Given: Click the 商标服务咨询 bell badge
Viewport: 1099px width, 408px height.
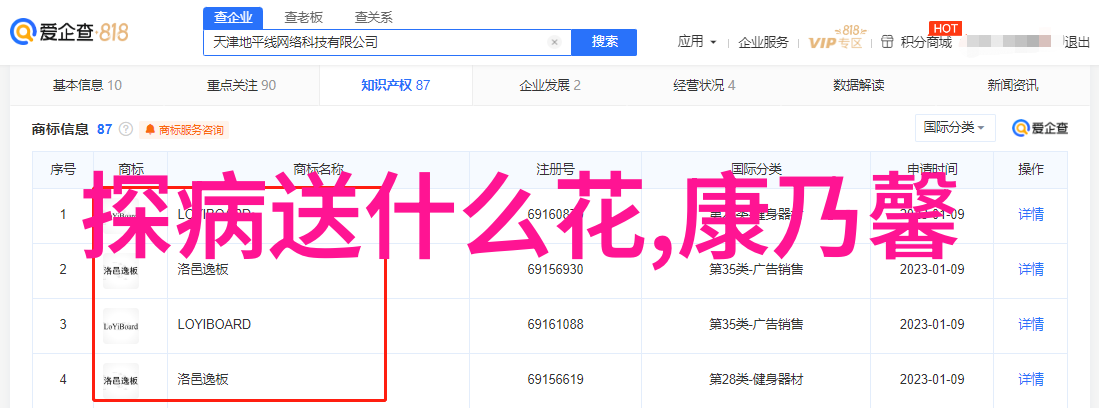Looking at the screenshot, I should coord(184,130).
